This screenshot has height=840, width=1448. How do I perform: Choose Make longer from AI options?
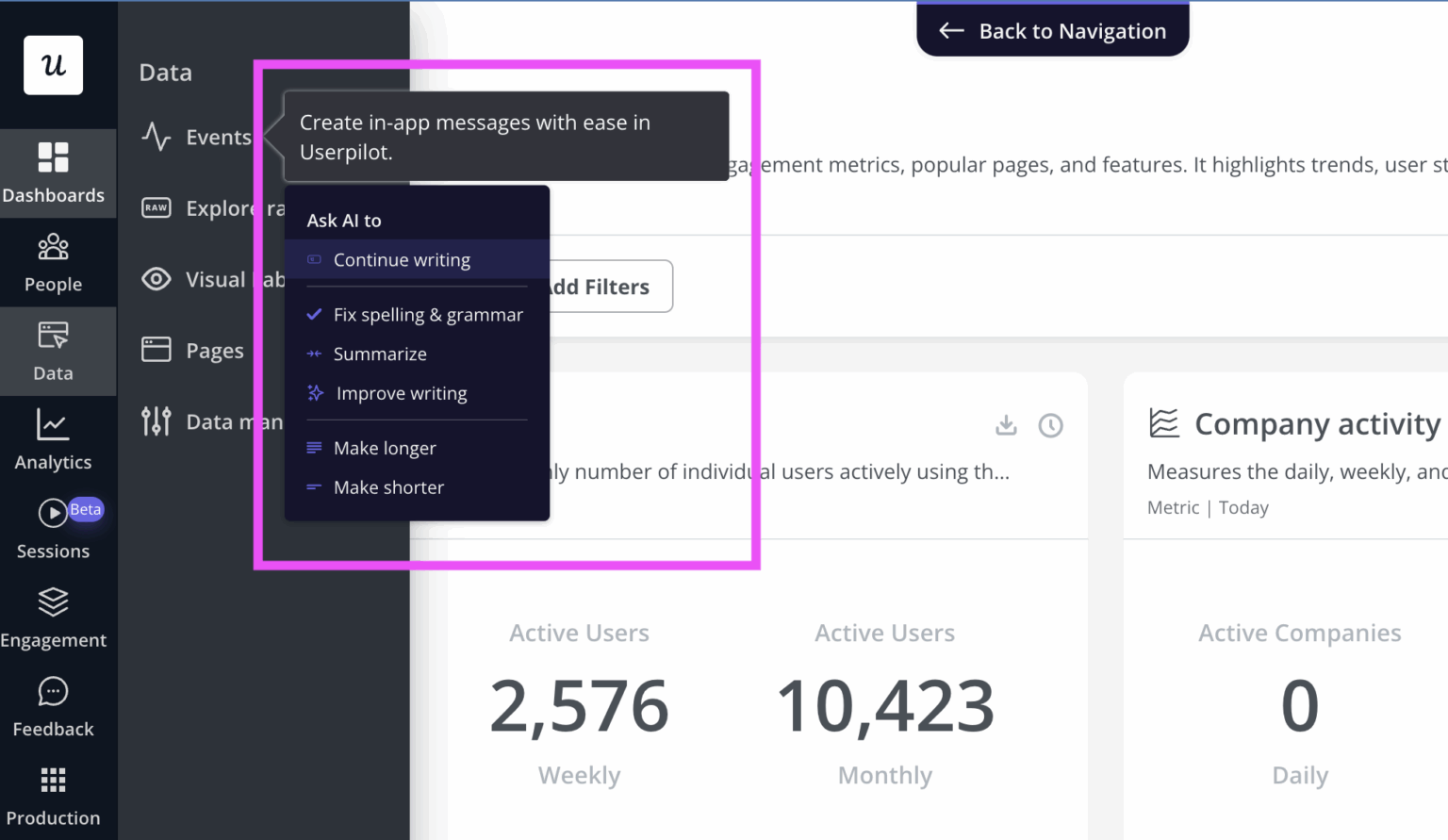[x=385, y=448]
